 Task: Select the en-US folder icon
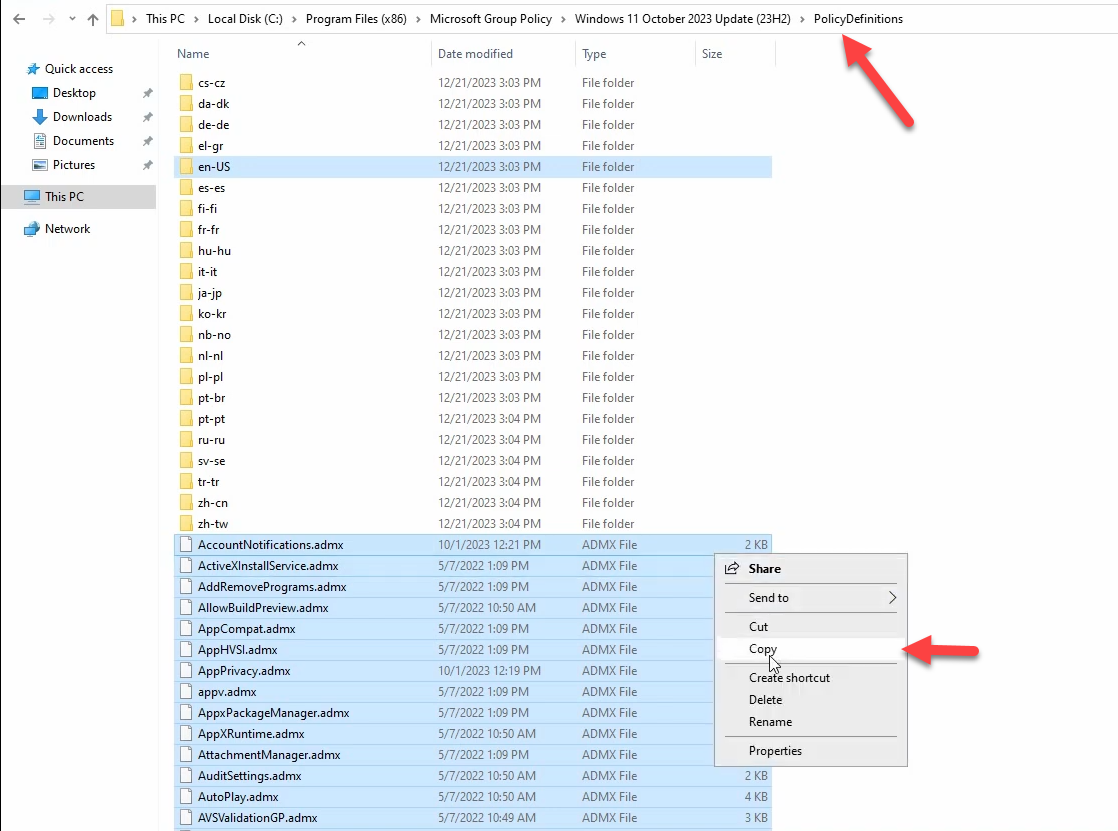186,167
